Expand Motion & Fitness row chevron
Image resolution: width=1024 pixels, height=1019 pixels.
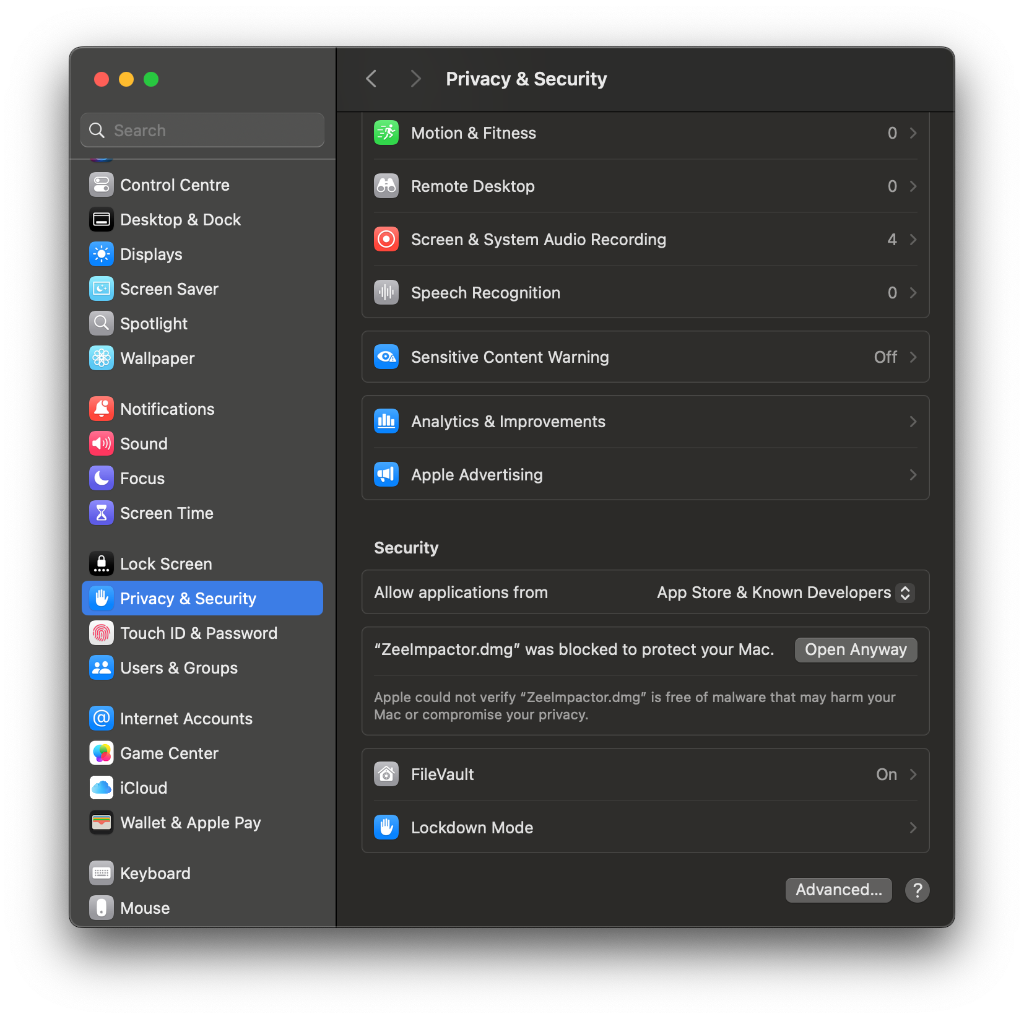click(x=913, y=133)
